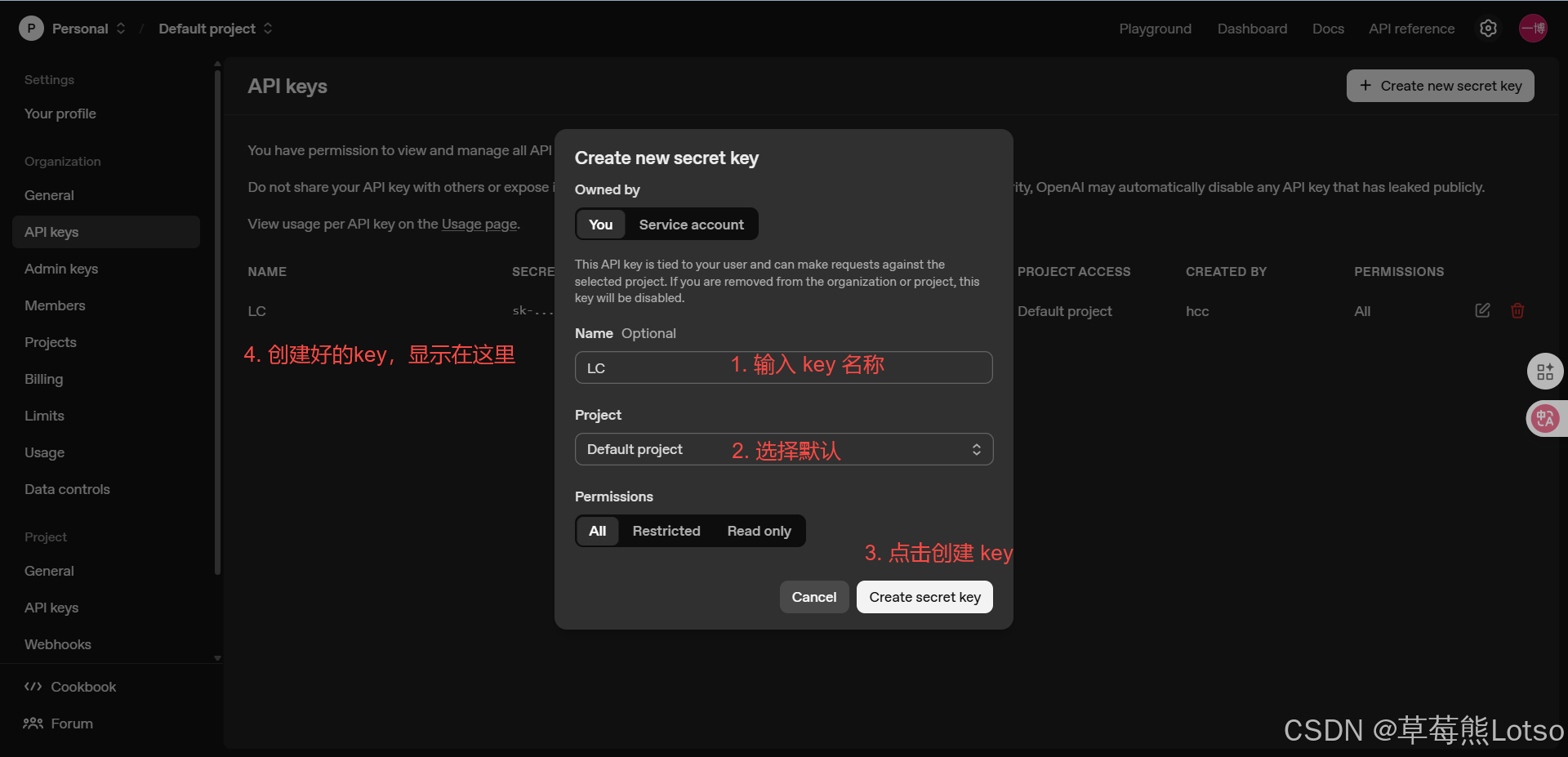Click the CREATED BY column header

pos(1226,272)
